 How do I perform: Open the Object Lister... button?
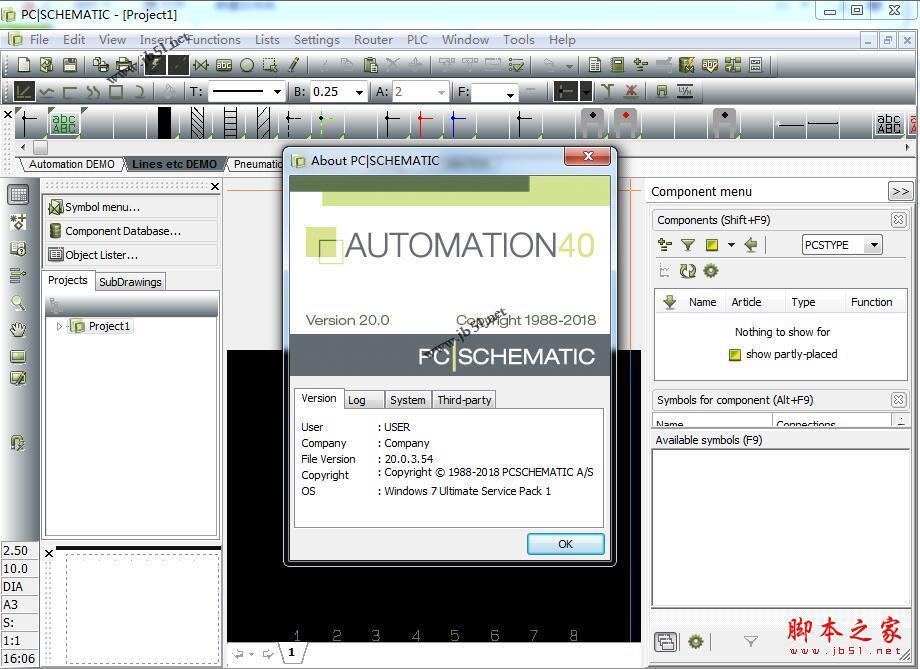[131, 255]
